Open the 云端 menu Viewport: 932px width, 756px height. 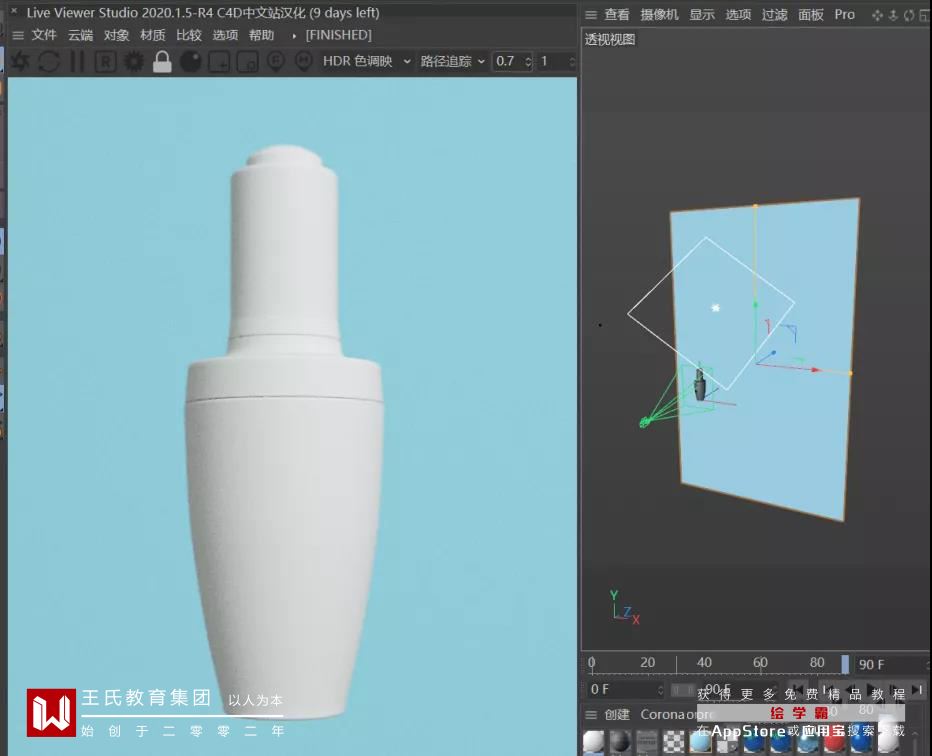[80, 35]
